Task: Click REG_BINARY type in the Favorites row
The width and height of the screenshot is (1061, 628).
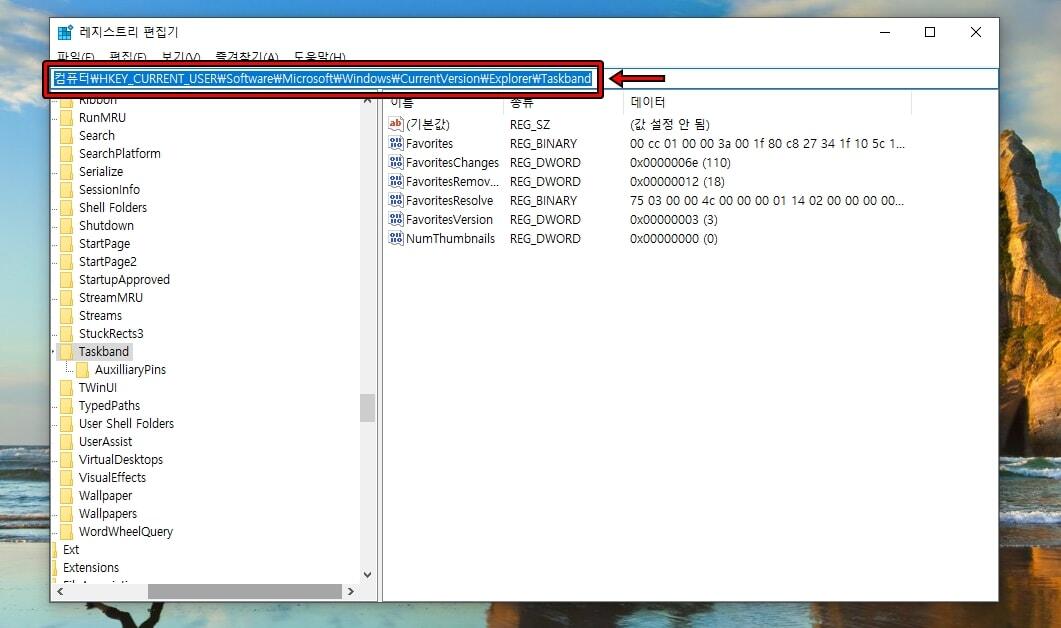Action: tap(543, 143)
